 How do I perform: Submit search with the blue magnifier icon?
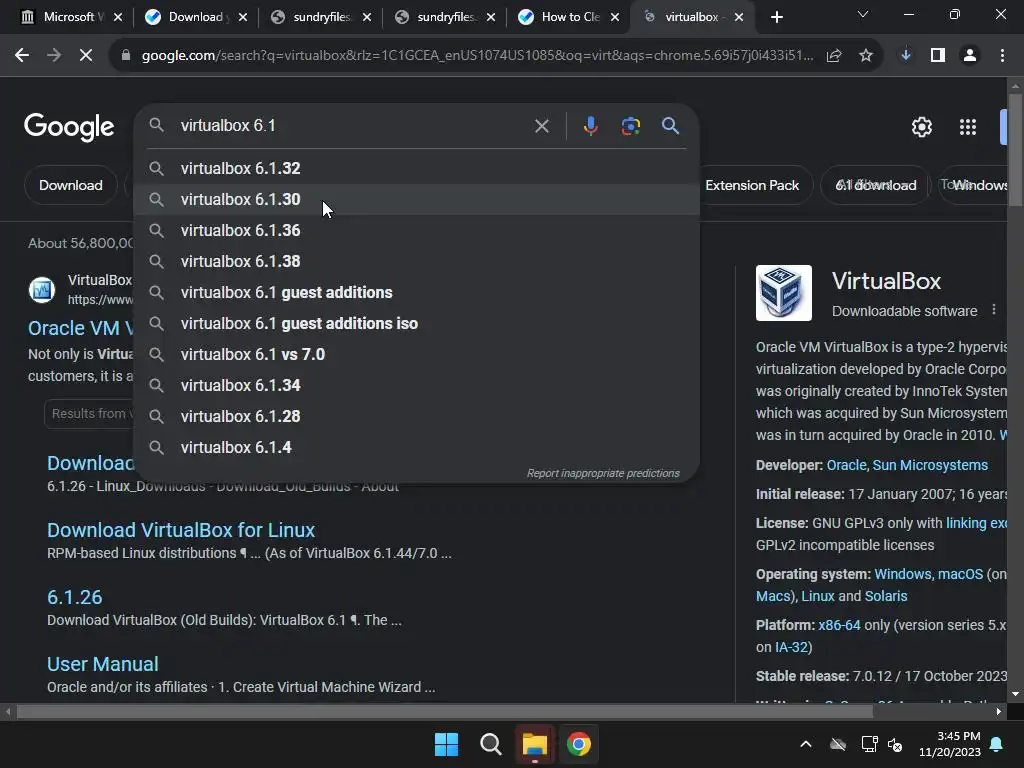point(671,126)
